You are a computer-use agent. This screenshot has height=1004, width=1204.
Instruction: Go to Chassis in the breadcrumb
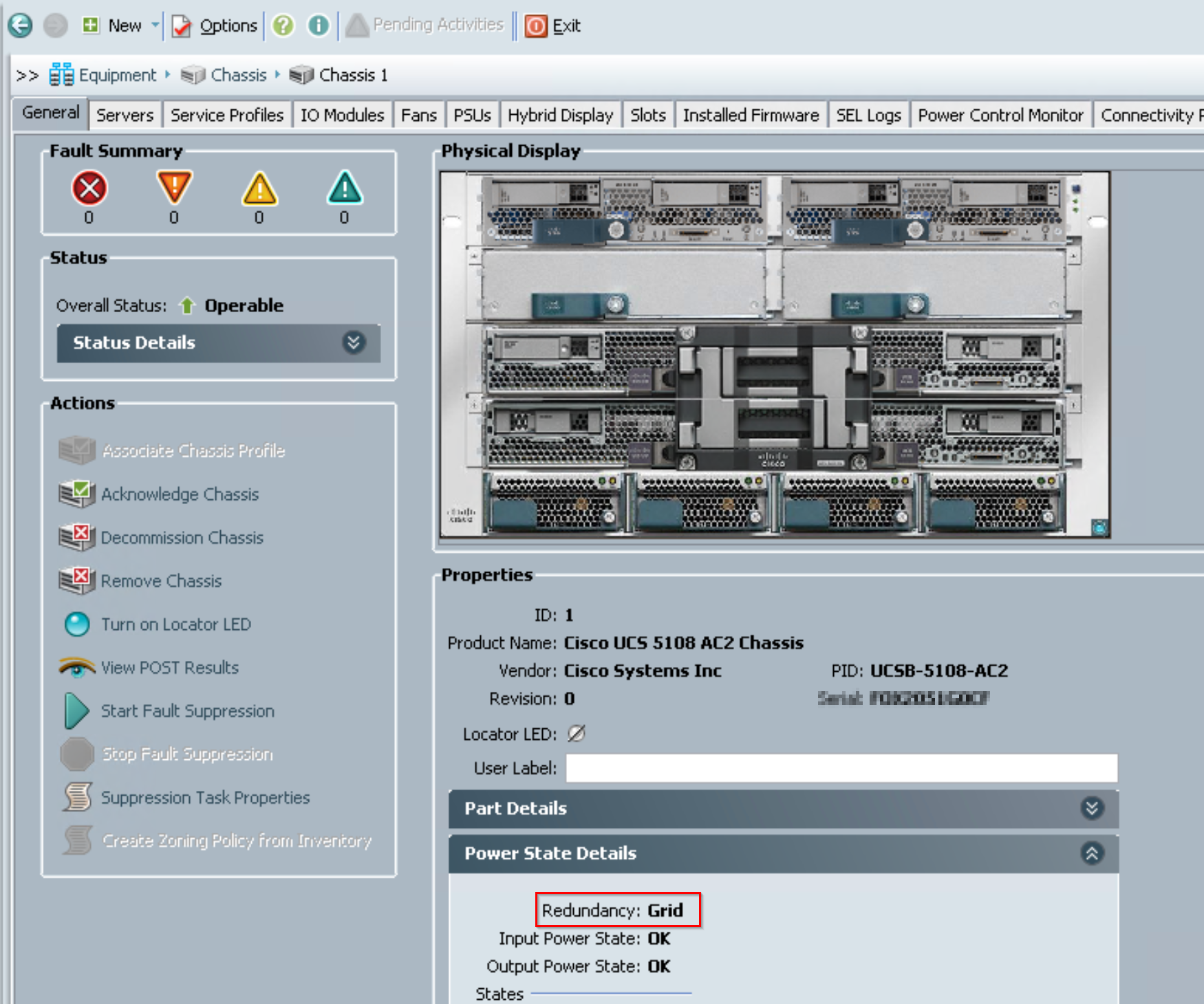click(x=224, y=75)
